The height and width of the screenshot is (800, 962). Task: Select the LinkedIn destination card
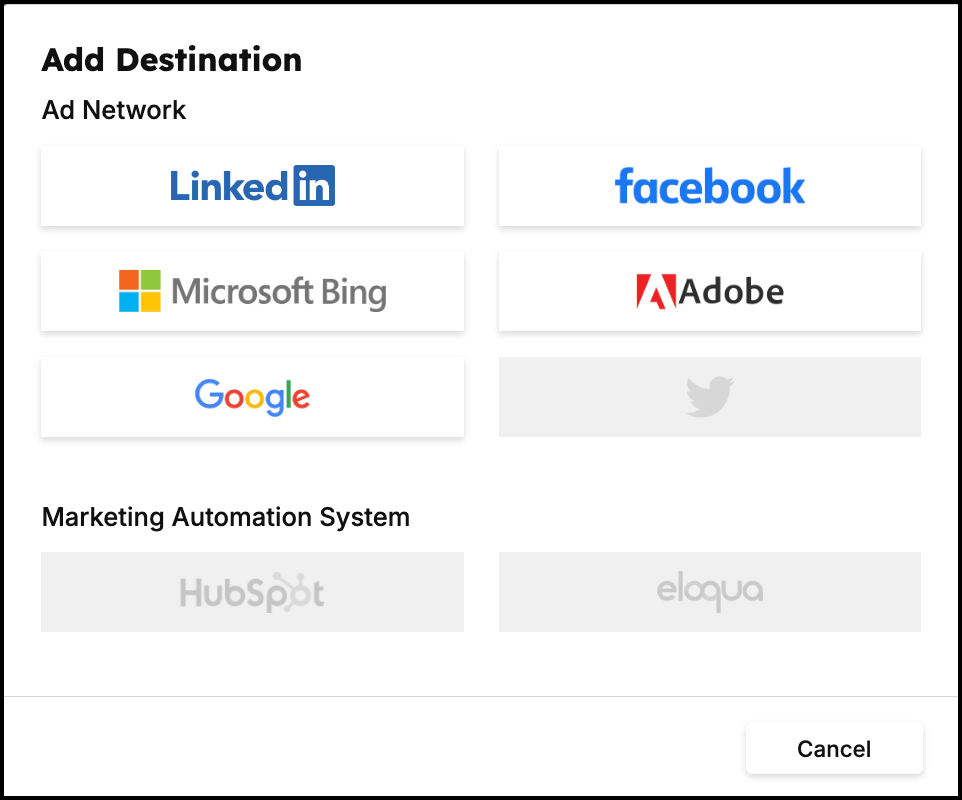point(252,186)
